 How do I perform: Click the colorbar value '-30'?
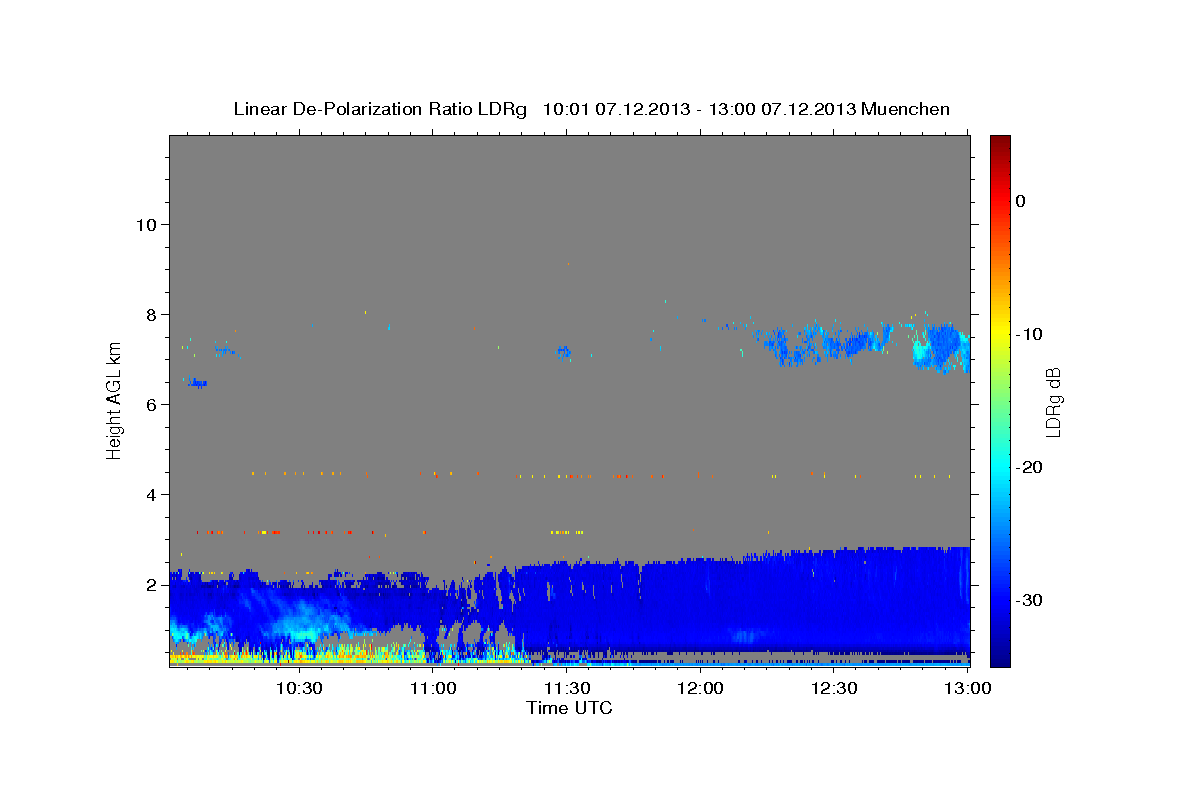pos(1030,600)
